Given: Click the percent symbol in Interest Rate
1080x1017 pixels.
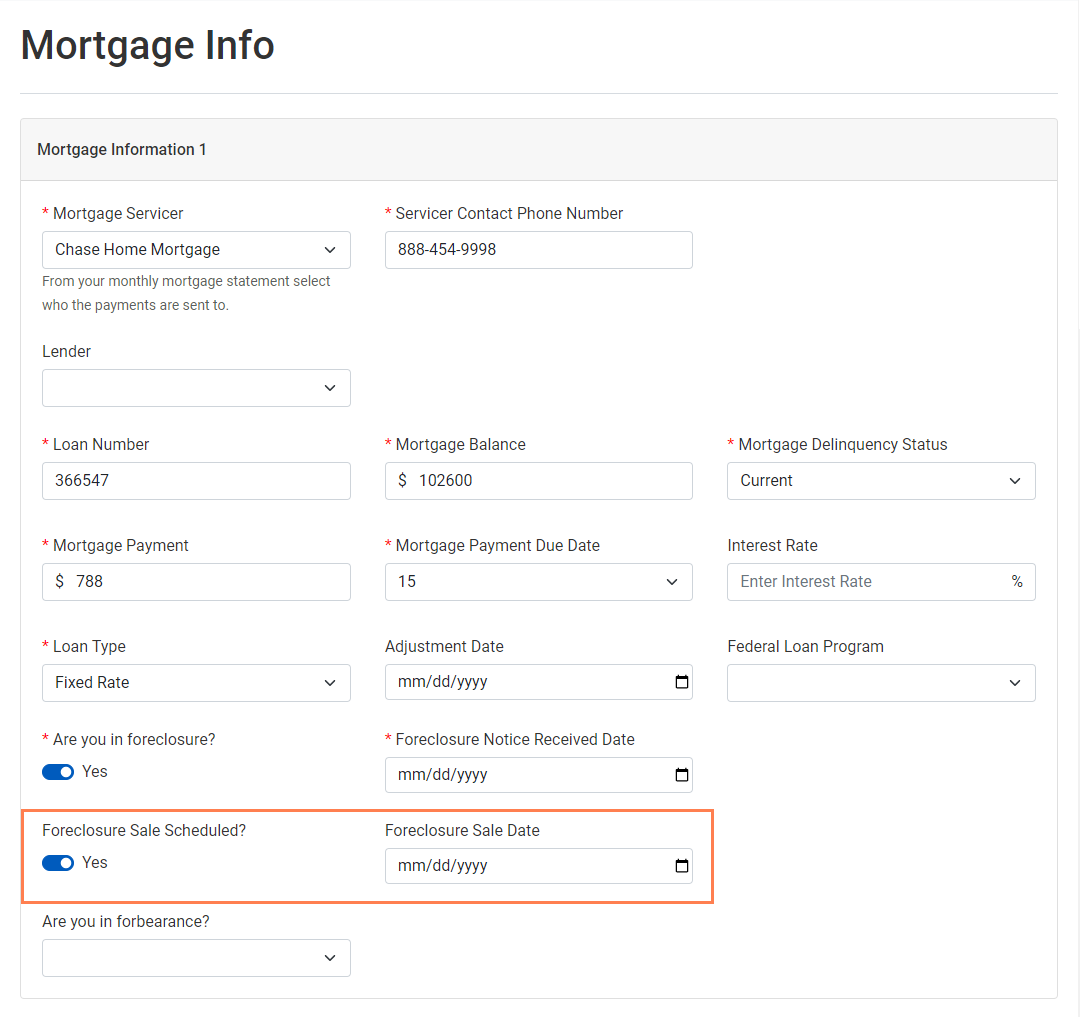Looking at the screenshot, I should (x=1017, y=581).
